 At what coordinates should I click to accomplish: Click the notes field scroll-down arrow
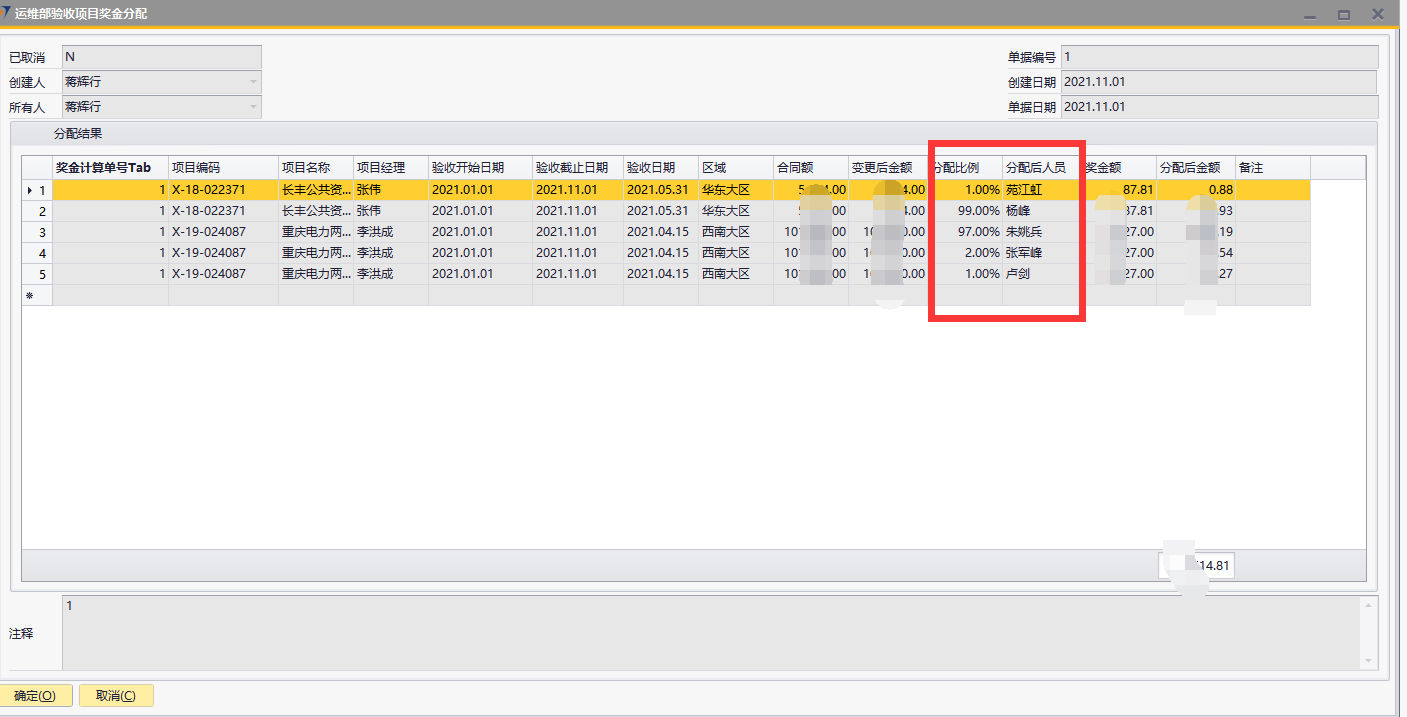pos(1368,661)
